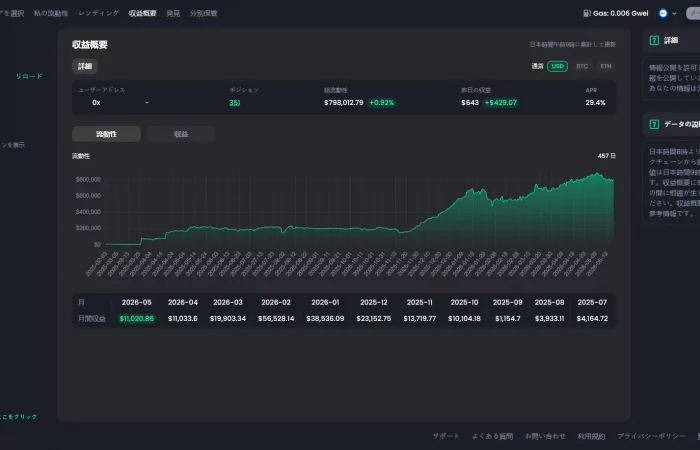700x450 pixels.
Task: Click yesterday's earnings value $643
Action: point(470,103)
